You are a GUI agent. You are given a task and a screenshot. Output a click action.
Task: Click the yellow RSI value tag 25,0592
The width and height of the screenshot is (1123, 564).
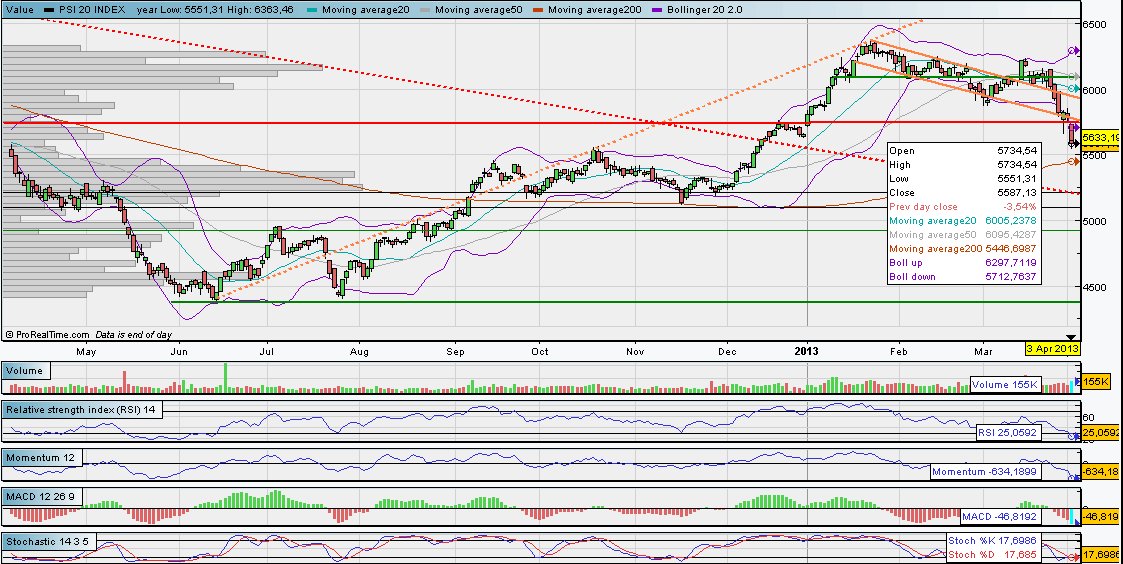click(x=1101, y=433)
